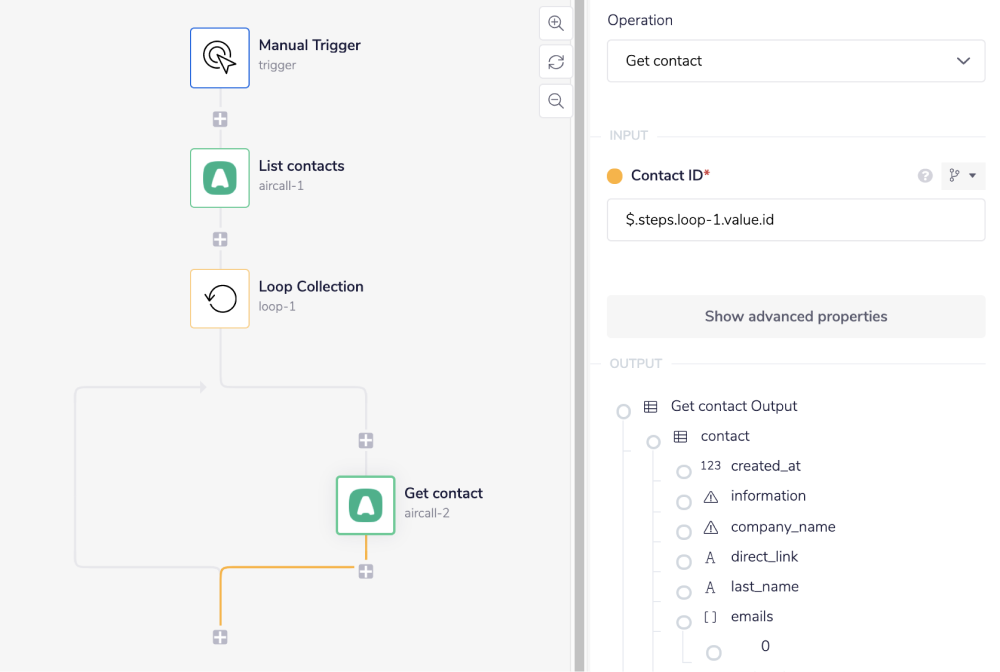The height and width of the screenshot is (672, 1000).
Task: Select the Loop Collection node icon
Action: 220,298
